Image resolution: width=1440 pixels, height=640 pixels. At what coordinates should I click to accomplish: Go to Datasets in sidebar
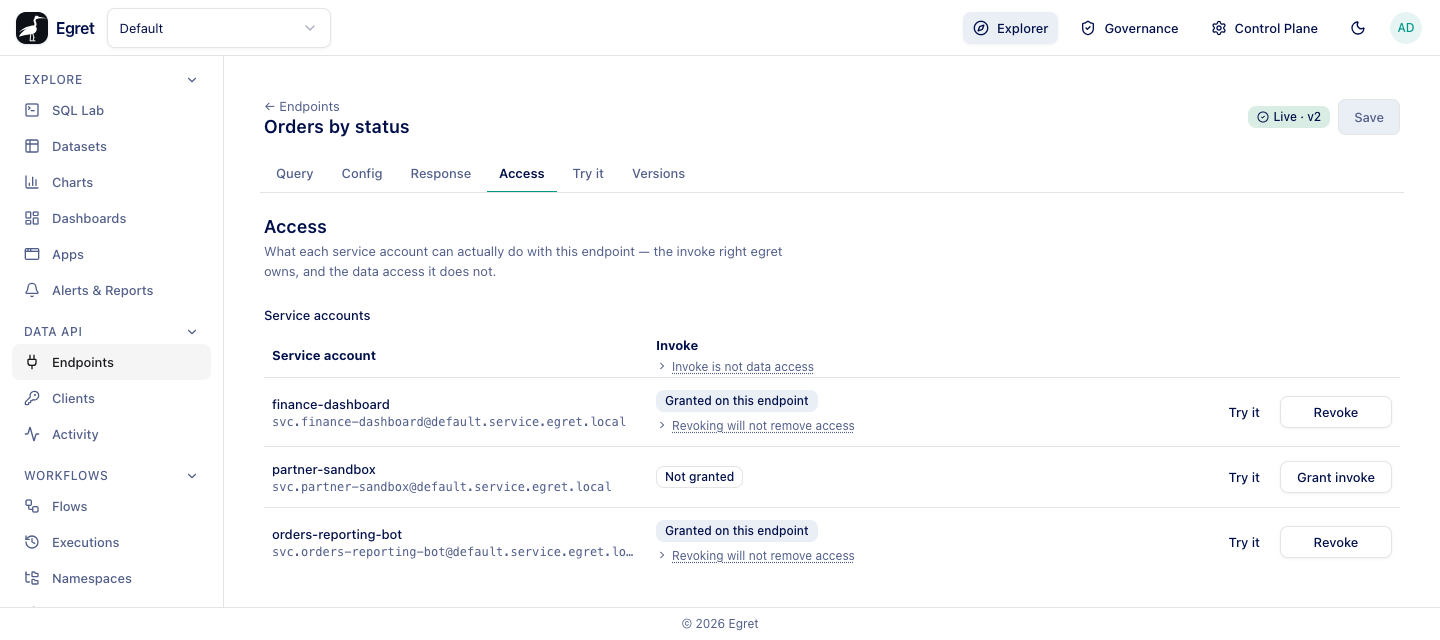point(111,146)
